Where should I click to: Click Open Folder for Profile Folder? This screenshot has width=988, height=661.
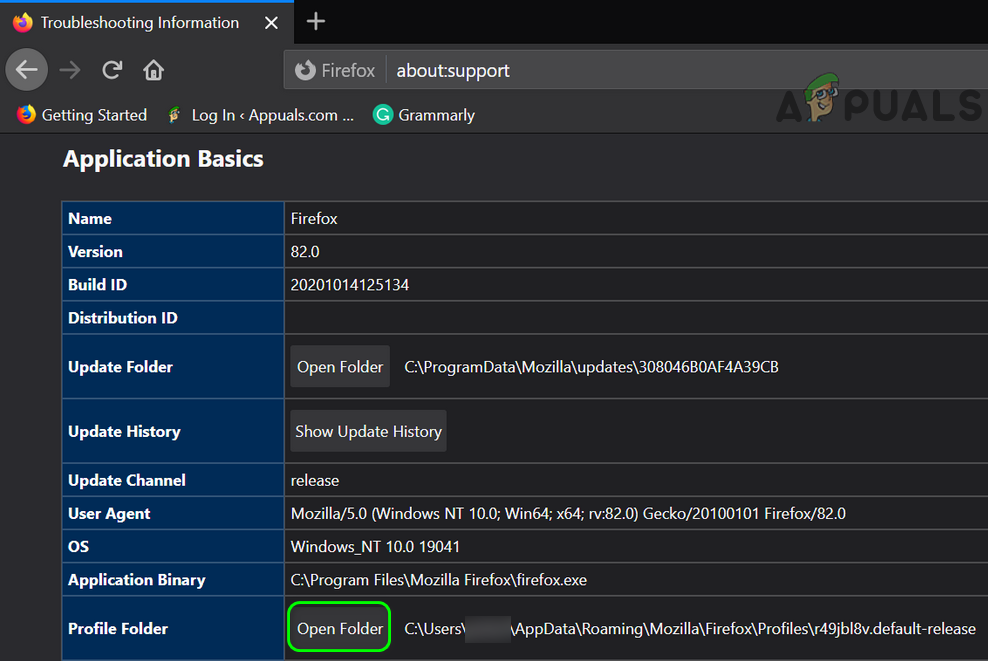[340, 628]
